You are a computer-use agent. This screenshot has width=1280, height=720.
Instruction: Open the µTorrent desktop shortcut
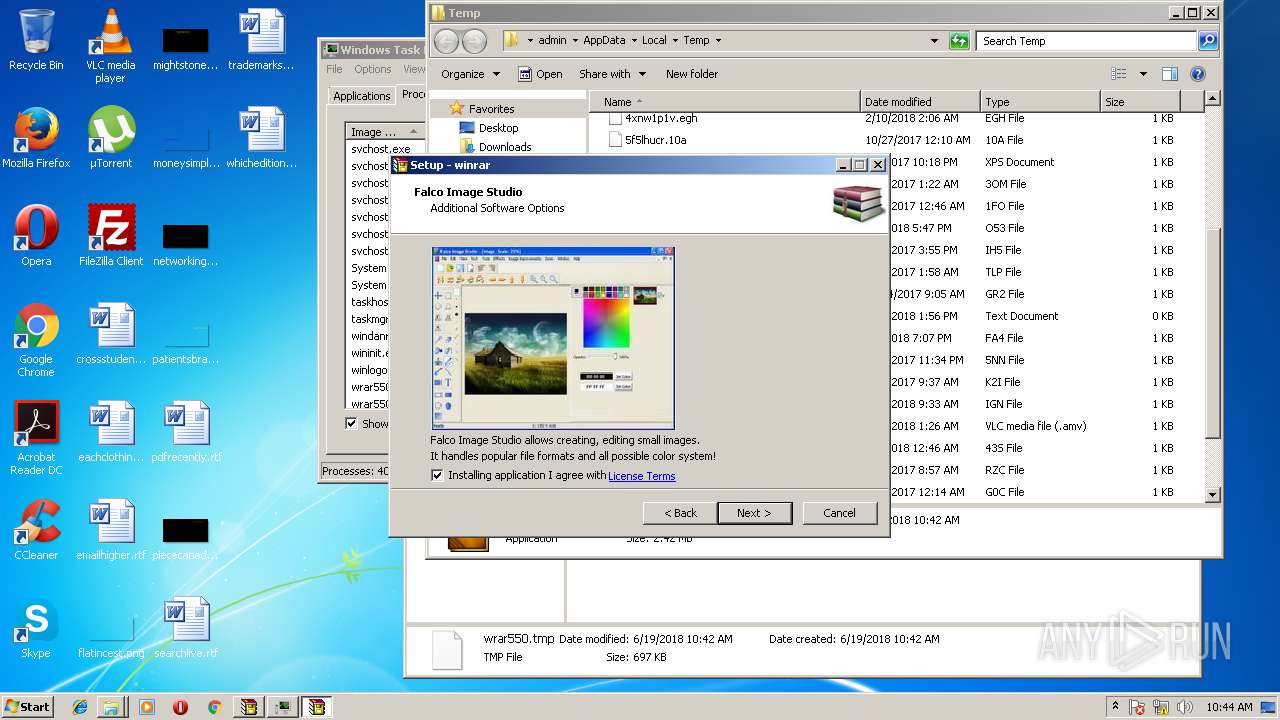pyautogui.click(x=110, y=139)
